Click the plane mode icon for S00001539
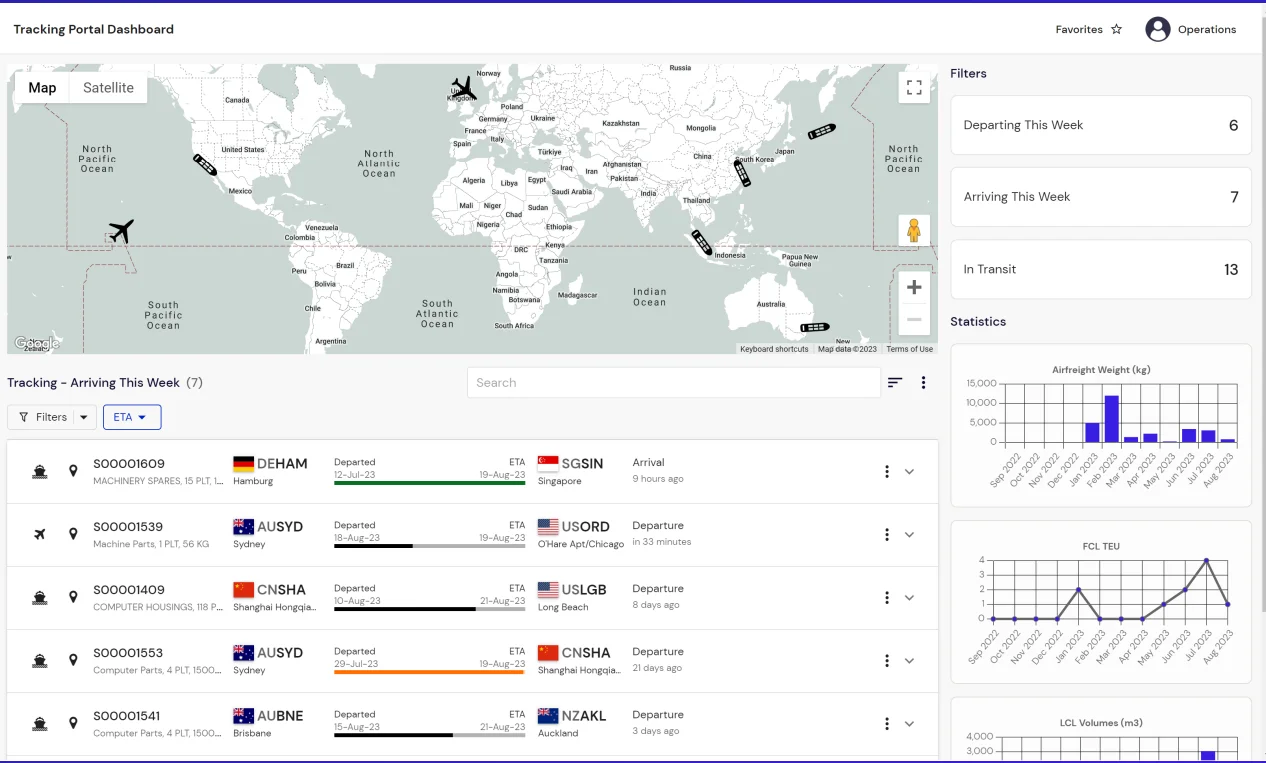 pos(40,534)
